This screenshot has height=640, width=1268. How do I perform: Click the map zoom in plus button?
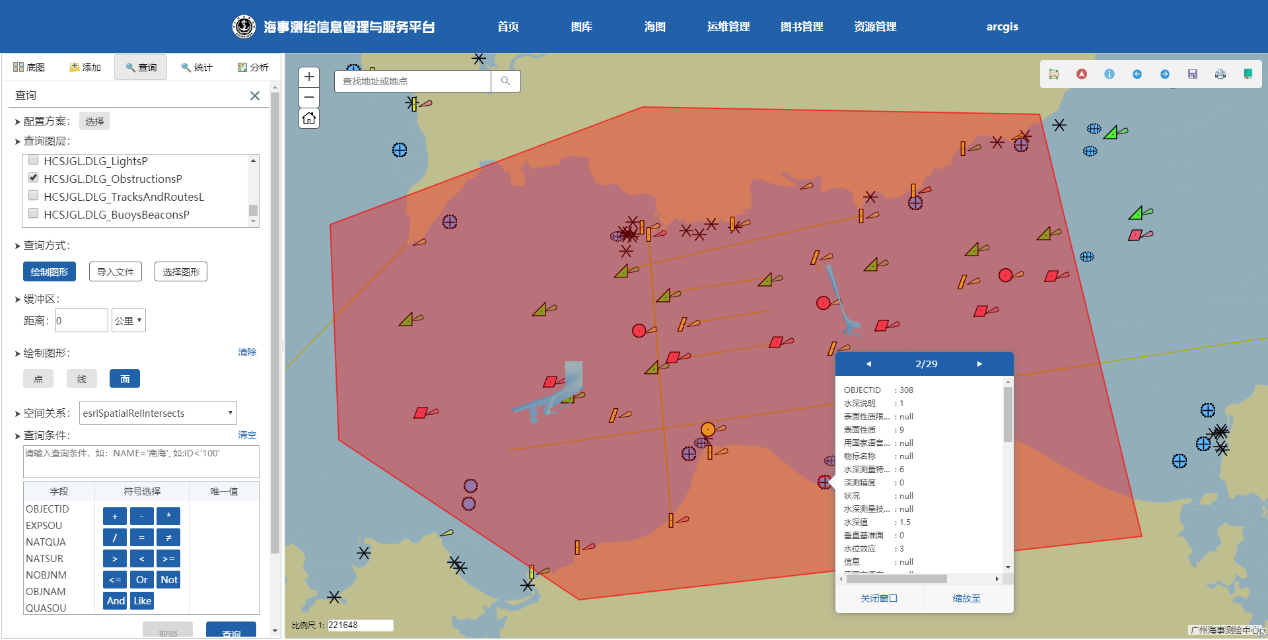tap(309, 77)
